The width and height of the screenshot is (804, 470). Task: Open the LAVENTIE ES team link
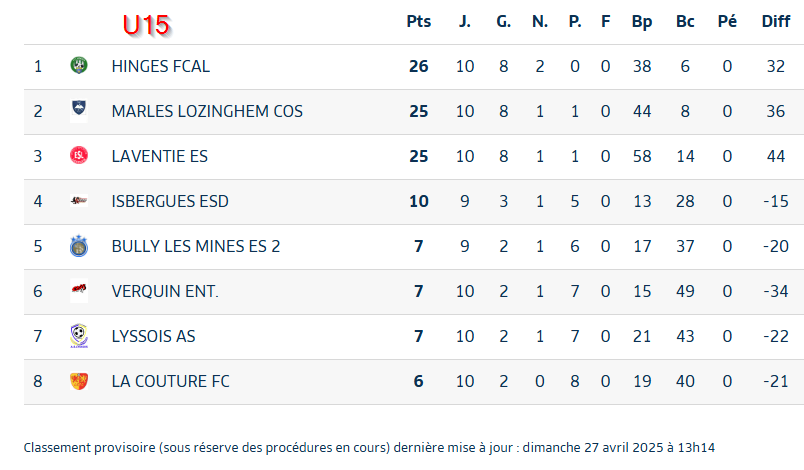point(159,156)
